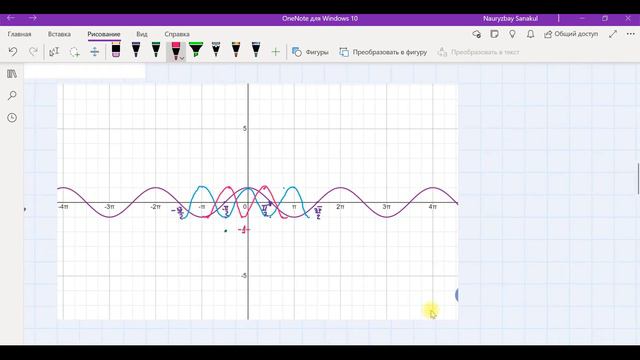Open the Вид tab

[x=142, y=34]
